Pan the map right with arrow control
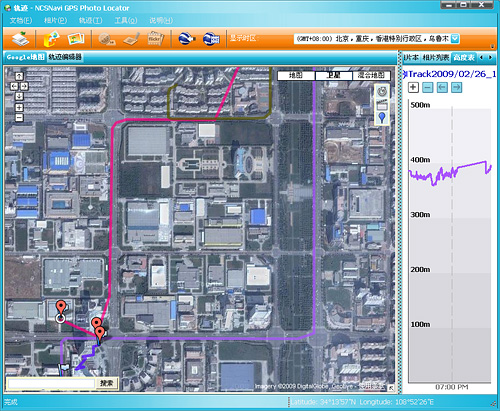This screenshot has width=500, height=411. click(24, 86)
